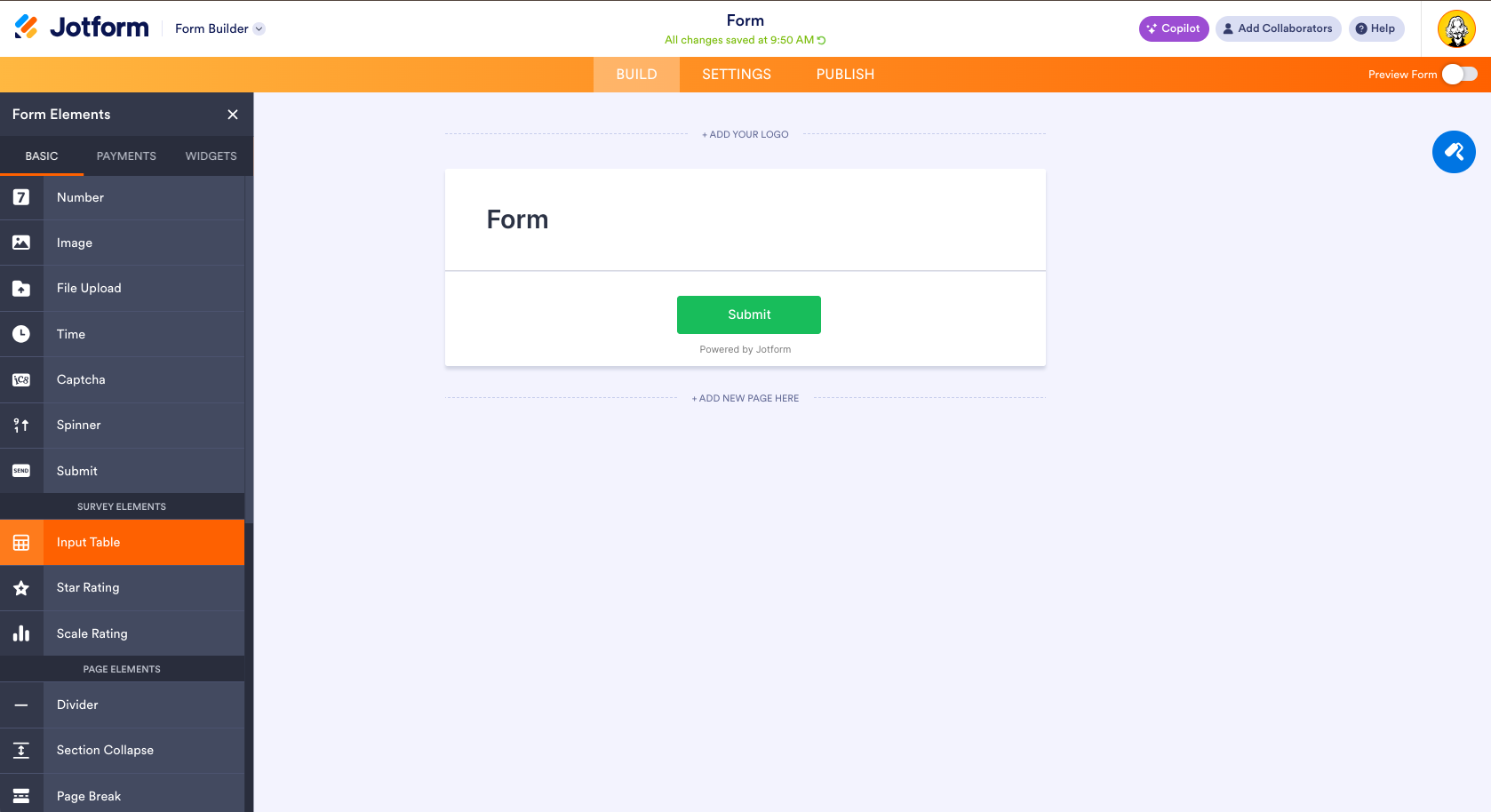Screen dimensions: 1491x812
Task: Switch to the PAYMENTS tab
Action: point(126,156)
